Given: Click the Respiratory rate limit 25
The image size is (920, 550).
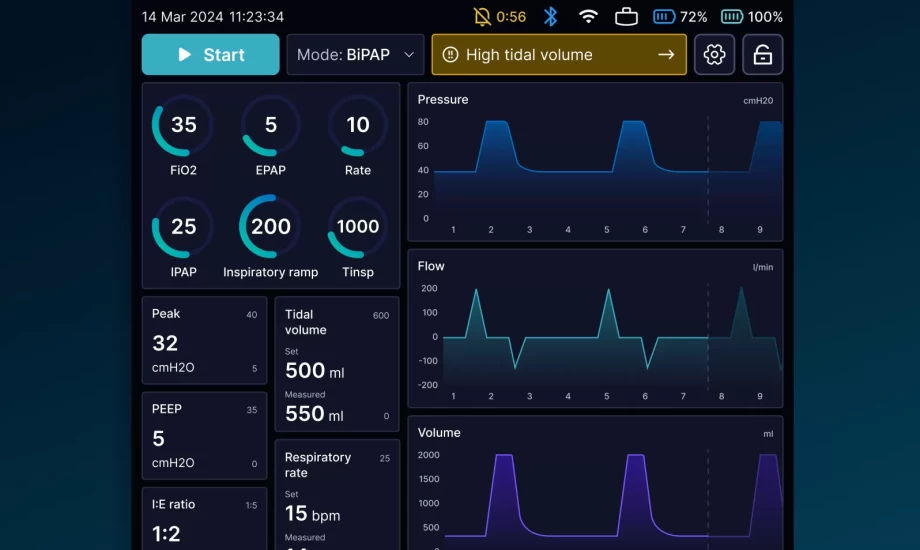Looking at the screenshot, I should [x=384, y=458].
